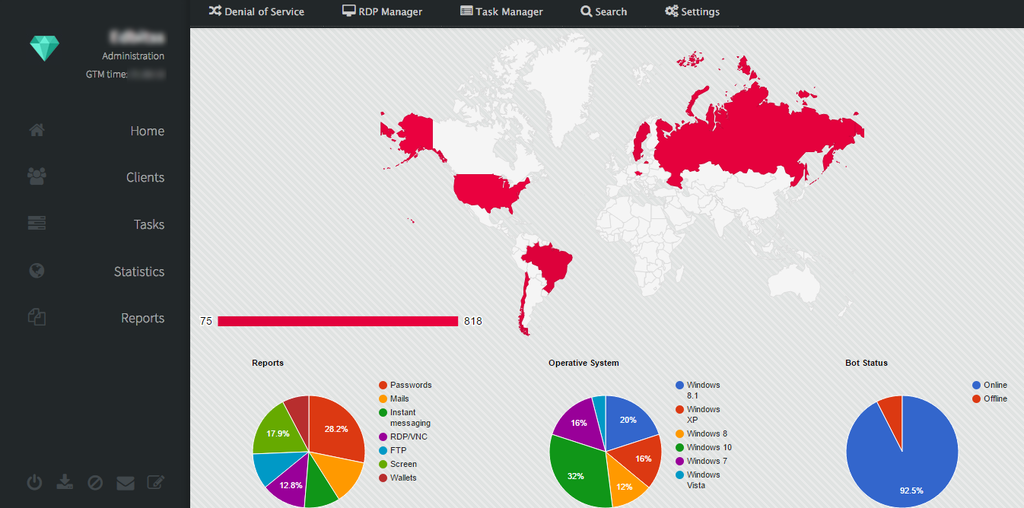
Task: Open the envelope mail icon in sidebar
Action: pyautogui.click(x=125, y=483)
